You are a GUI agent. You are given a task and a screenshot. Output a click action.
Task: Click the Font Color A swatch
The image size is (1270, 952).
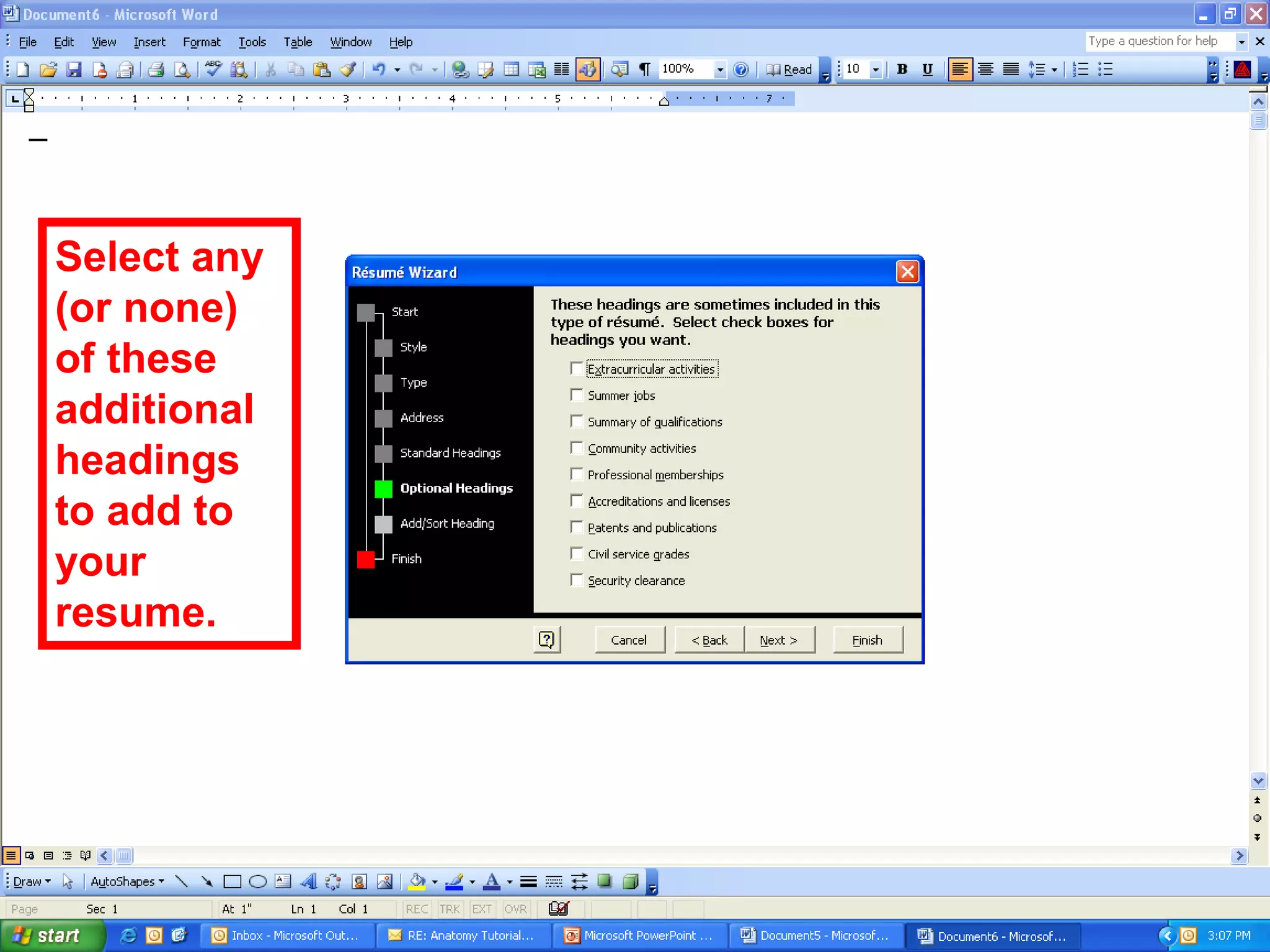(492, 881)
